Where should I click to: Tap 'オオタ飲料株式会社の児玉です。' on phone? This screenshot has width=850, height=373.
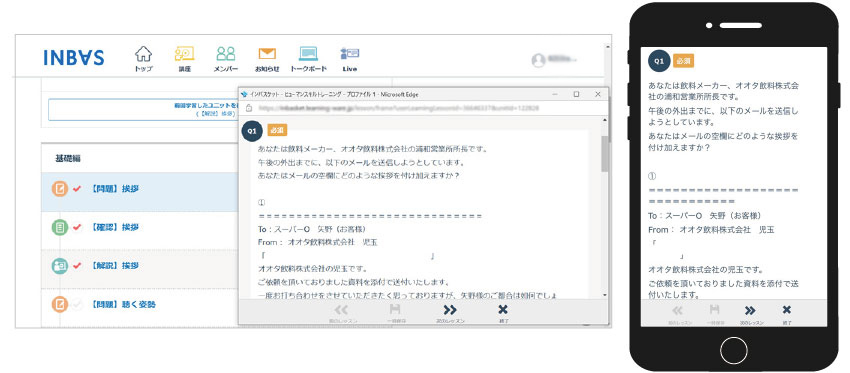pyautogui.click(x=706, y=269)
